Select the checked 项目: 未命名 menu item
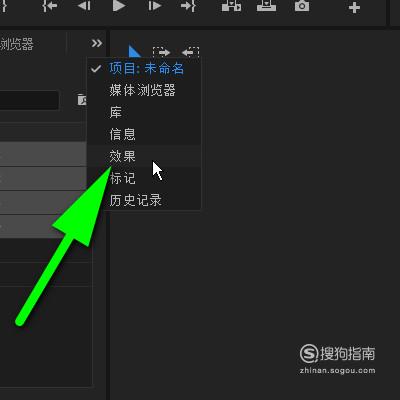 [x=144, y=69]
